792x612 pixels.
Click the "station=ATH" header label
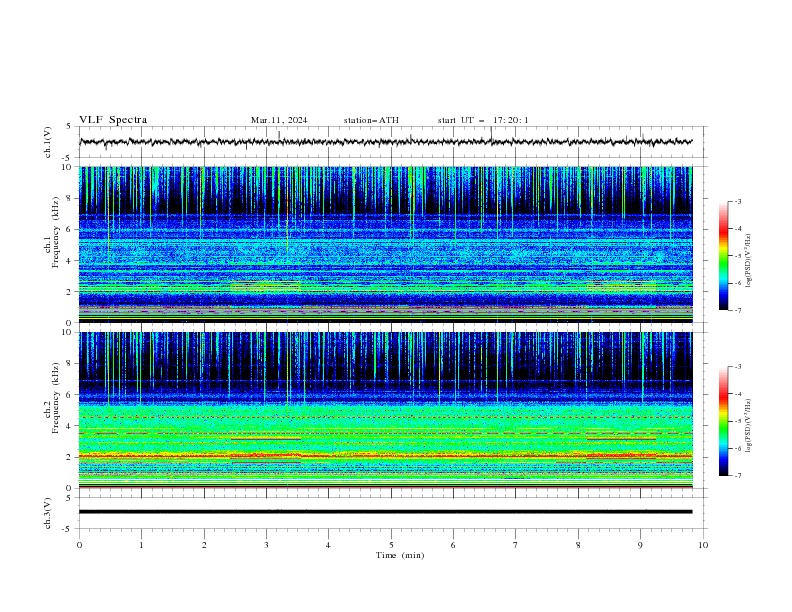[371, 120]
